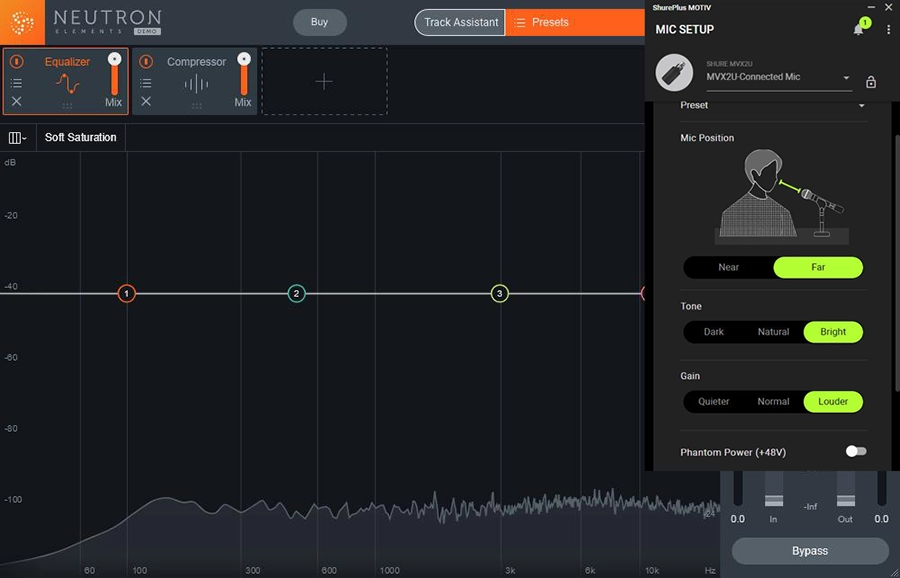Select the Compressor waveform icon
The image size is (900, 578).
[x=196, y=84]
